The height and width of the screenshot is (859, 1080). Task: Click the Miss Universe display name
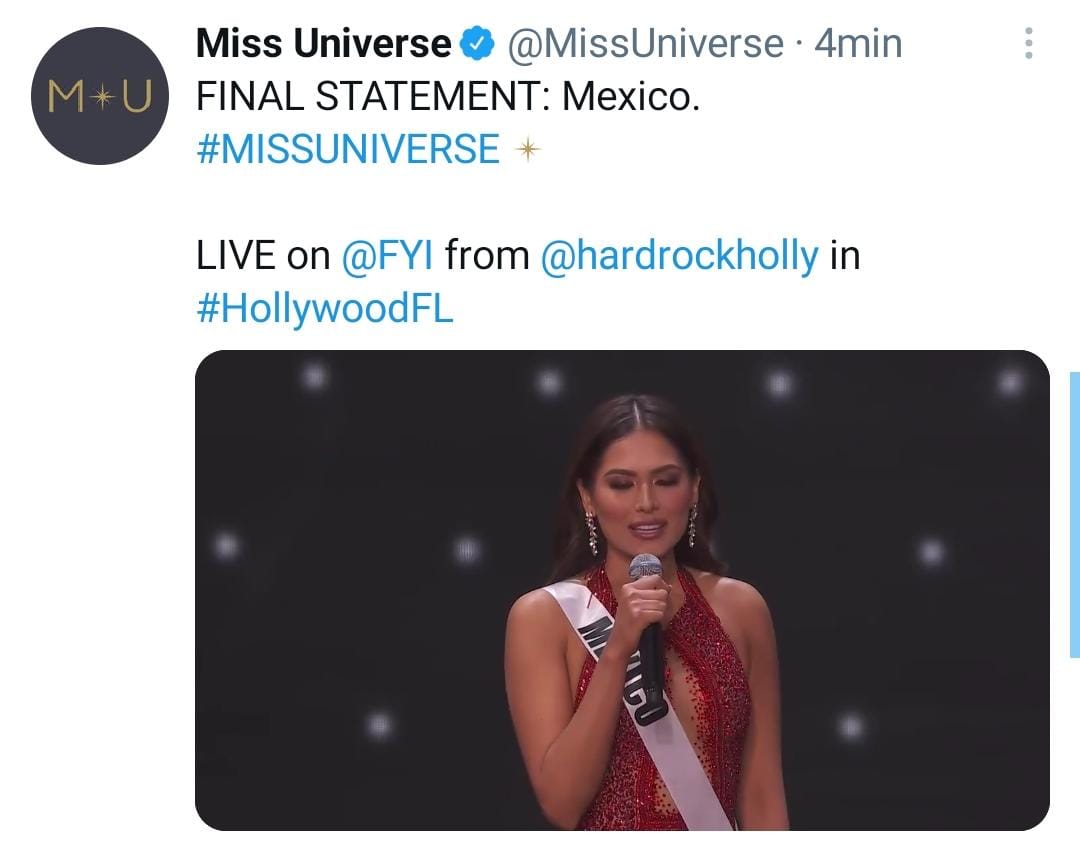coord(323,44)
